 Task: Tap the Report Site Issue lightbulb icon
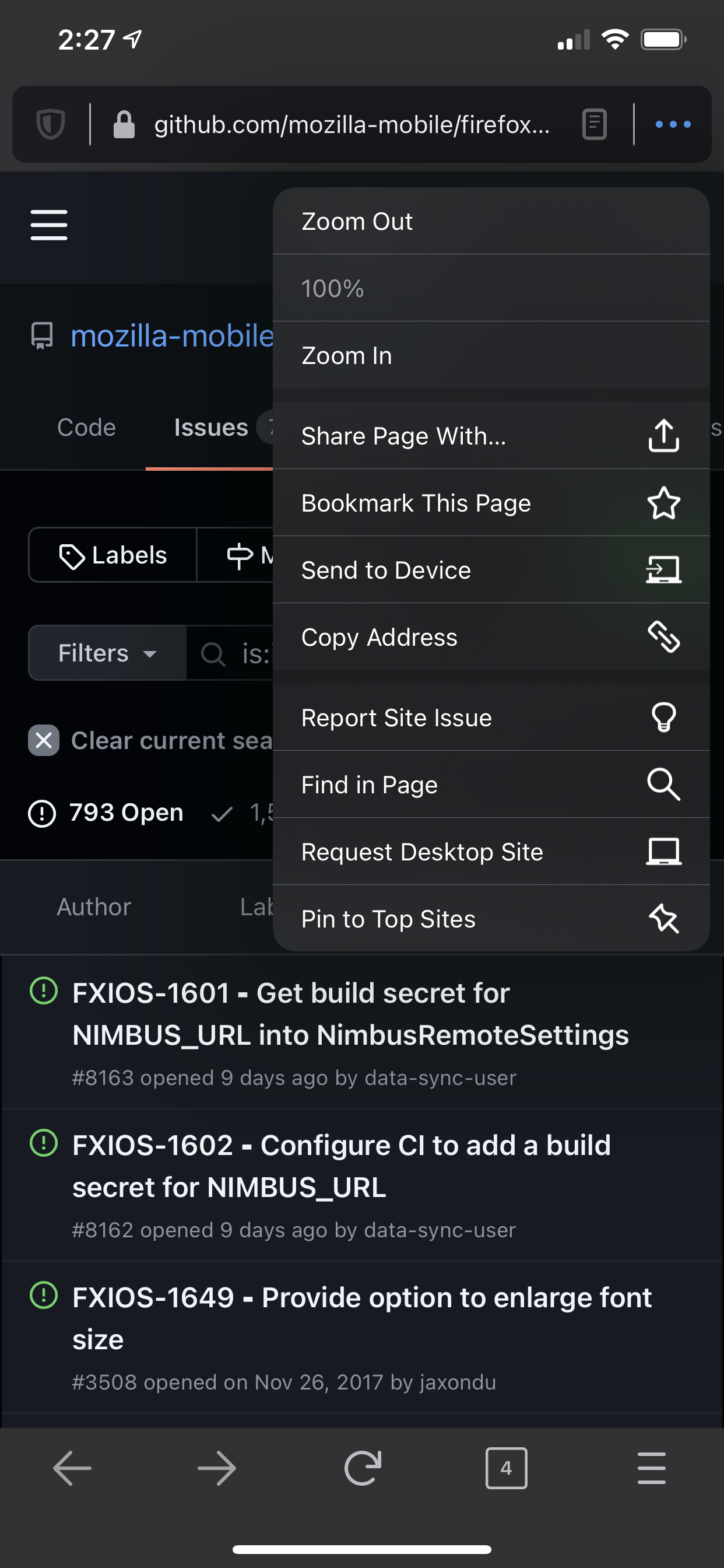(x=663, y=717)
